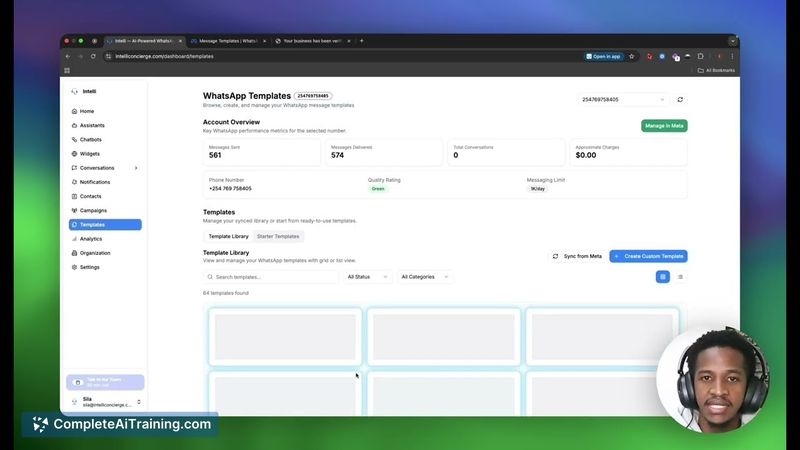Click the refresh icon beside phone number selector
This screenshot has width=800, height=450.
[x=680, y=99]
